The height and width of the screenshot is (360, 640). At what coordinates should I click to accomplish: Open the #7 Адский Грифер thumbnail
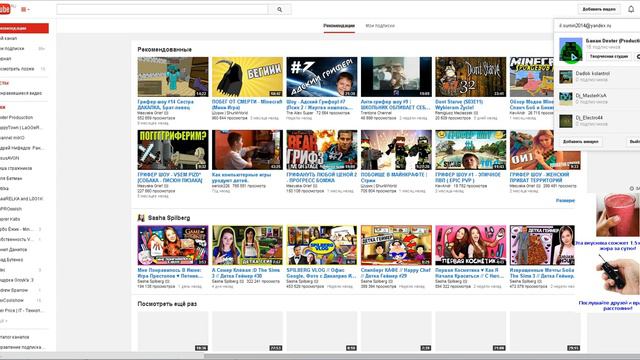pyautogui.click(x=322, y=77)
